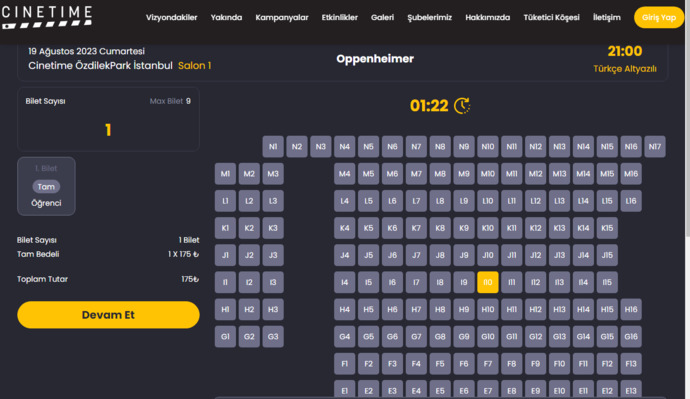Viewport: 690px width, 399px height.
Task: Select seat J15
Action: 607,255
